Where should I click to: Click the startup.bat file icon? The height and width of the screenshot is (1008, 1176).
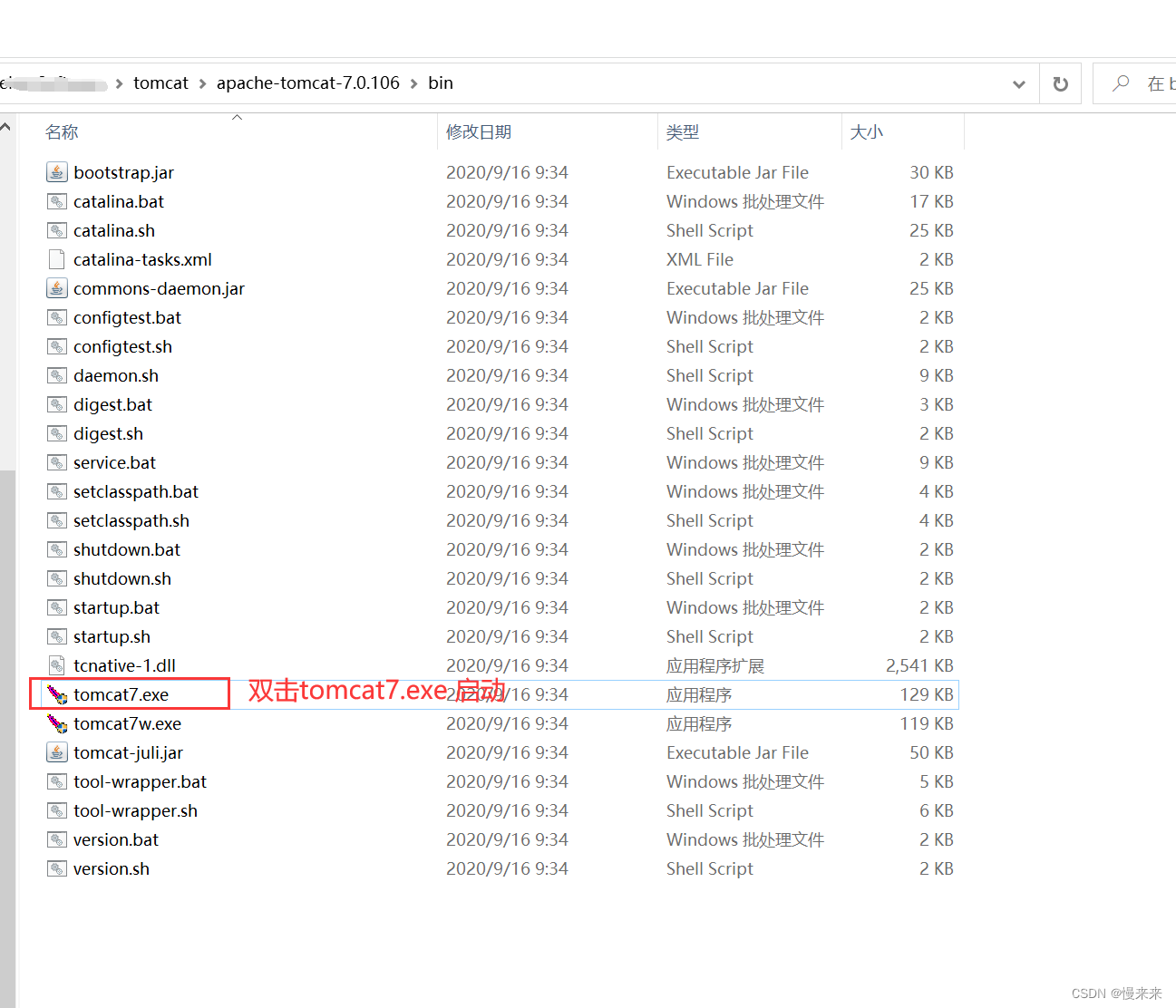(x=57, y=607)
